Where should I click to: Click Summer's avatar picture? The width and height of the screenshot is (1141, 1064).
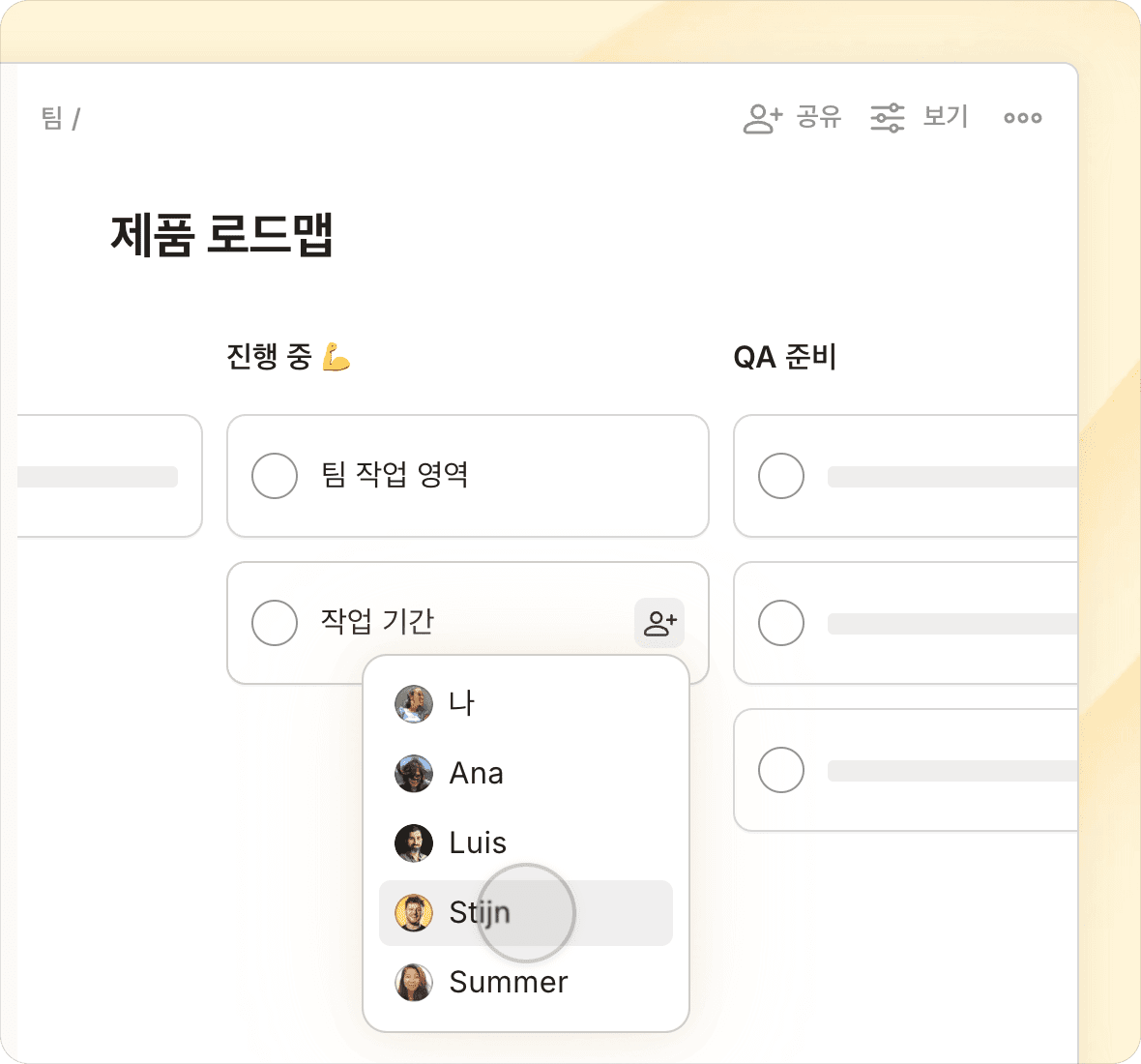[413, 982]
